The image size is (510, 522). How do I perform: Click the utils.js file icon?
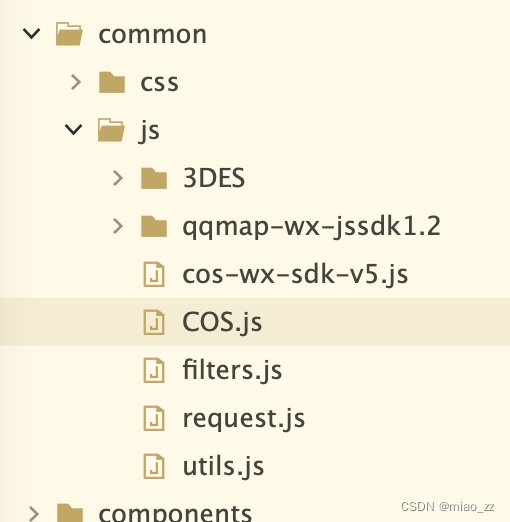(x=154, y=466)
